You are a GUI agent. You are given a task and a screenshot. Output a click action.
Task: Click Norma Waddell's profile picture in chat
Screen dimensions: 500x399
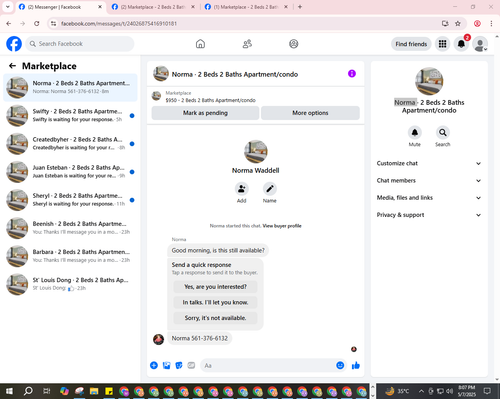256,151
